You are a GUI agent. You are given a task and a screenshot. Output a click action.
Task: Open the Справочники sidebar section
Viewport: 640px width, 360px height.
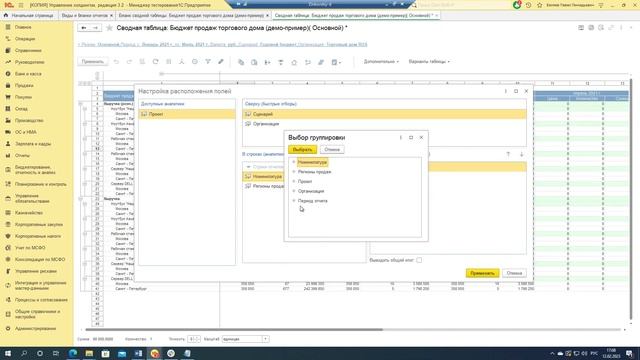(28, 51)
